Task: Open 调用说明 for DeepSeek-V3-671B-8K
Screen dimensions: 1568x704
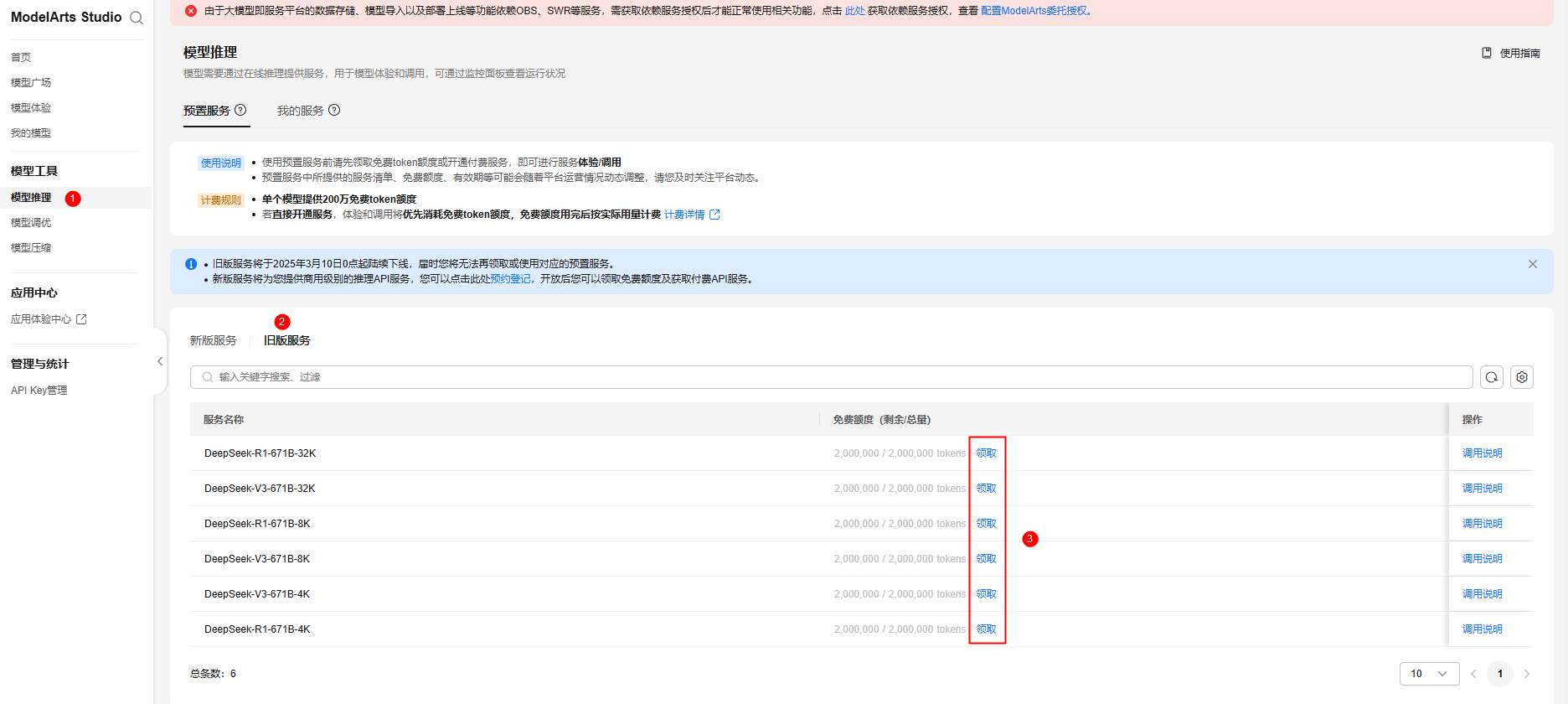Action: click(x=1483, y=559)
